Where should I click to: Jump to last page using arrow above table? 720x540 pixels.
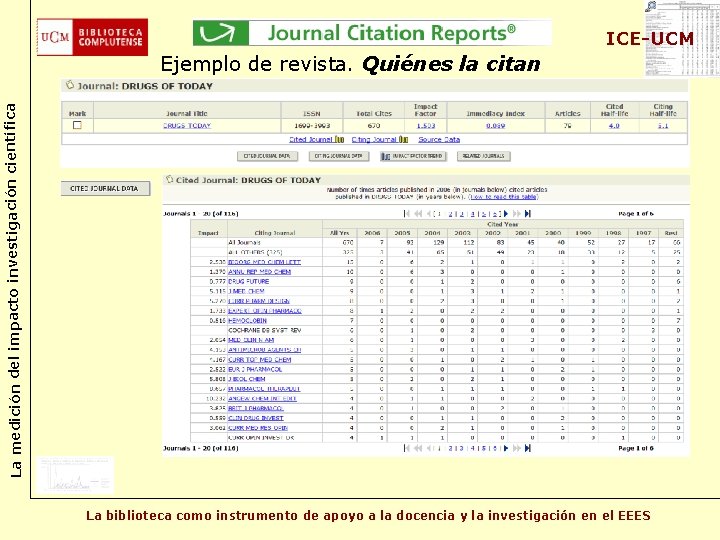coord(528,214)
